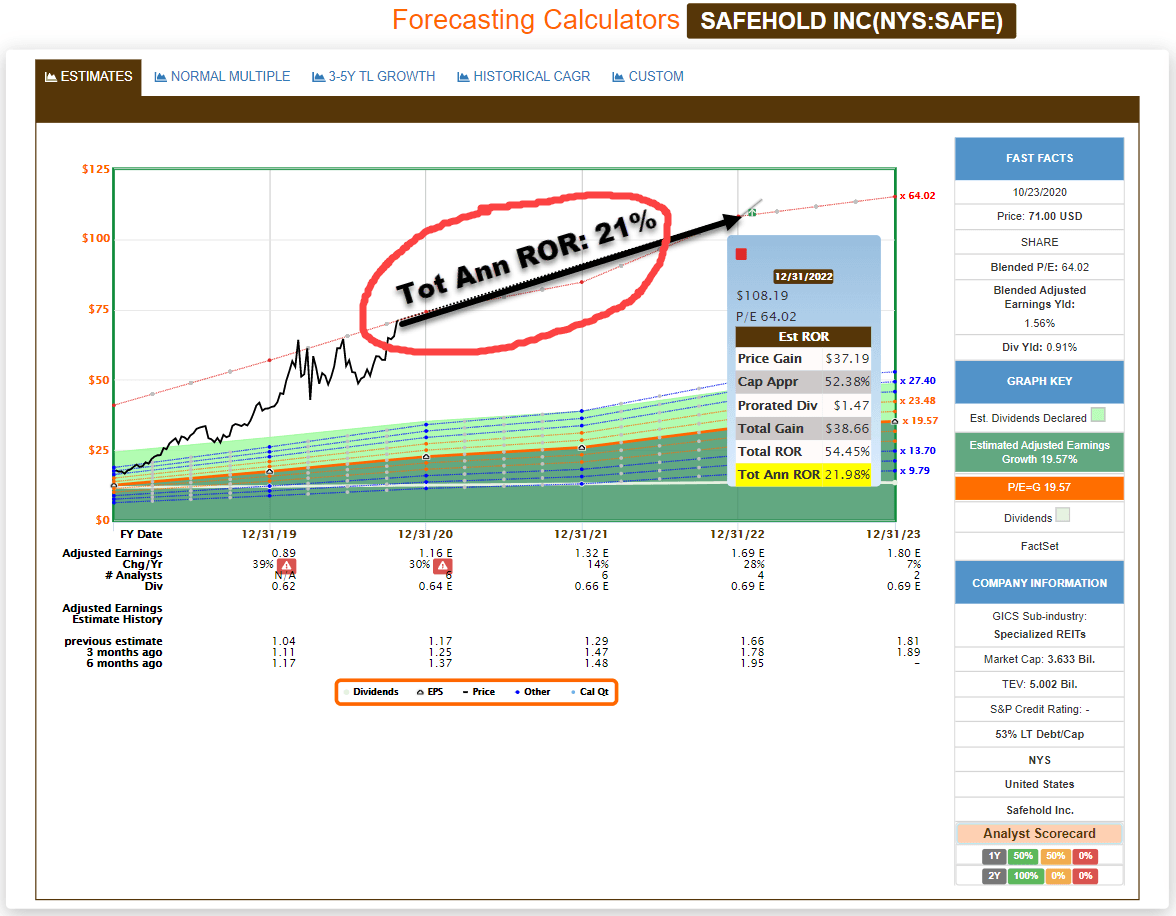The image size is (1176, 916).
Task: Click the 2Y Analyst Scorecard badge
Action: coord(994,875)
